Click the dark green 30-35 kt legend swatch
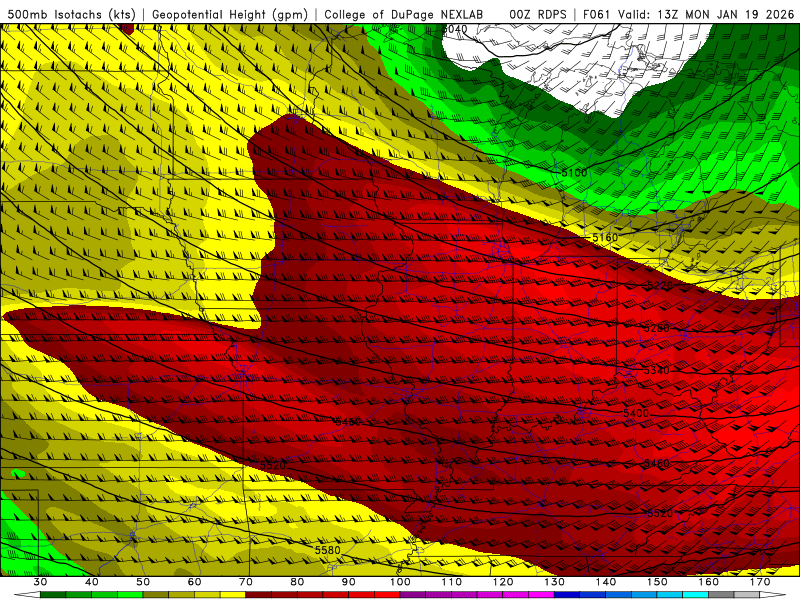The width and height of the screenshot is (800, 600). click(x=53, y=595)
